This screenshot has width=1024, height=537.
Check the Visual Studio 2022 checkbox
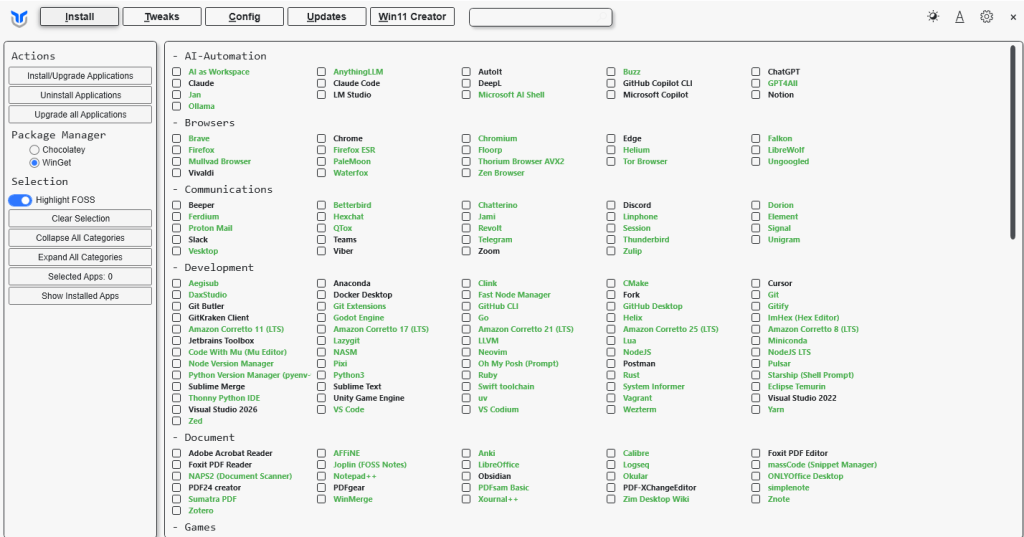[756, 398]
